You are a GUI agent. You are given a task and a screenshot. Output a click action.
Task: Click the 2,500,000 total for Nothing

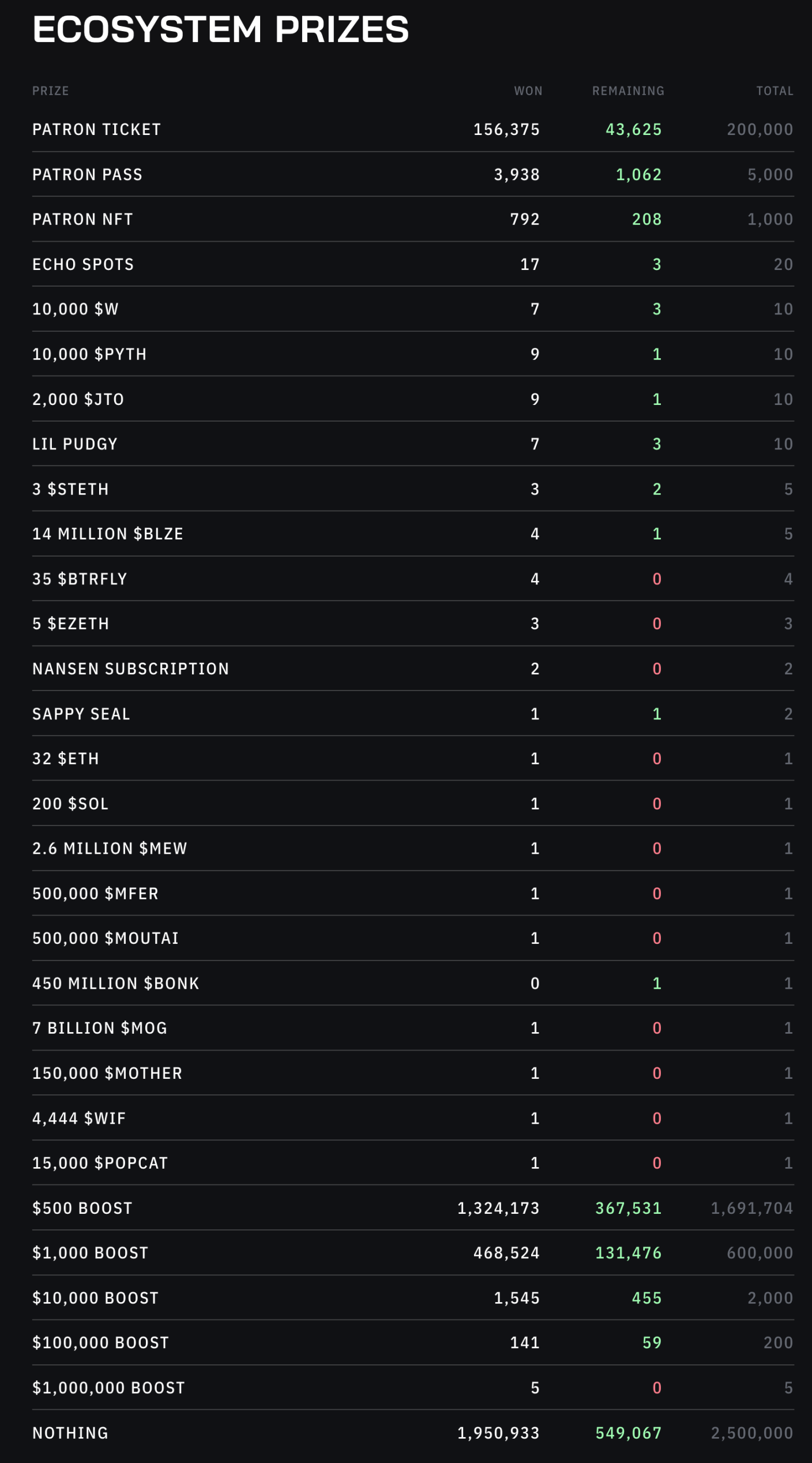point(751,1433)
